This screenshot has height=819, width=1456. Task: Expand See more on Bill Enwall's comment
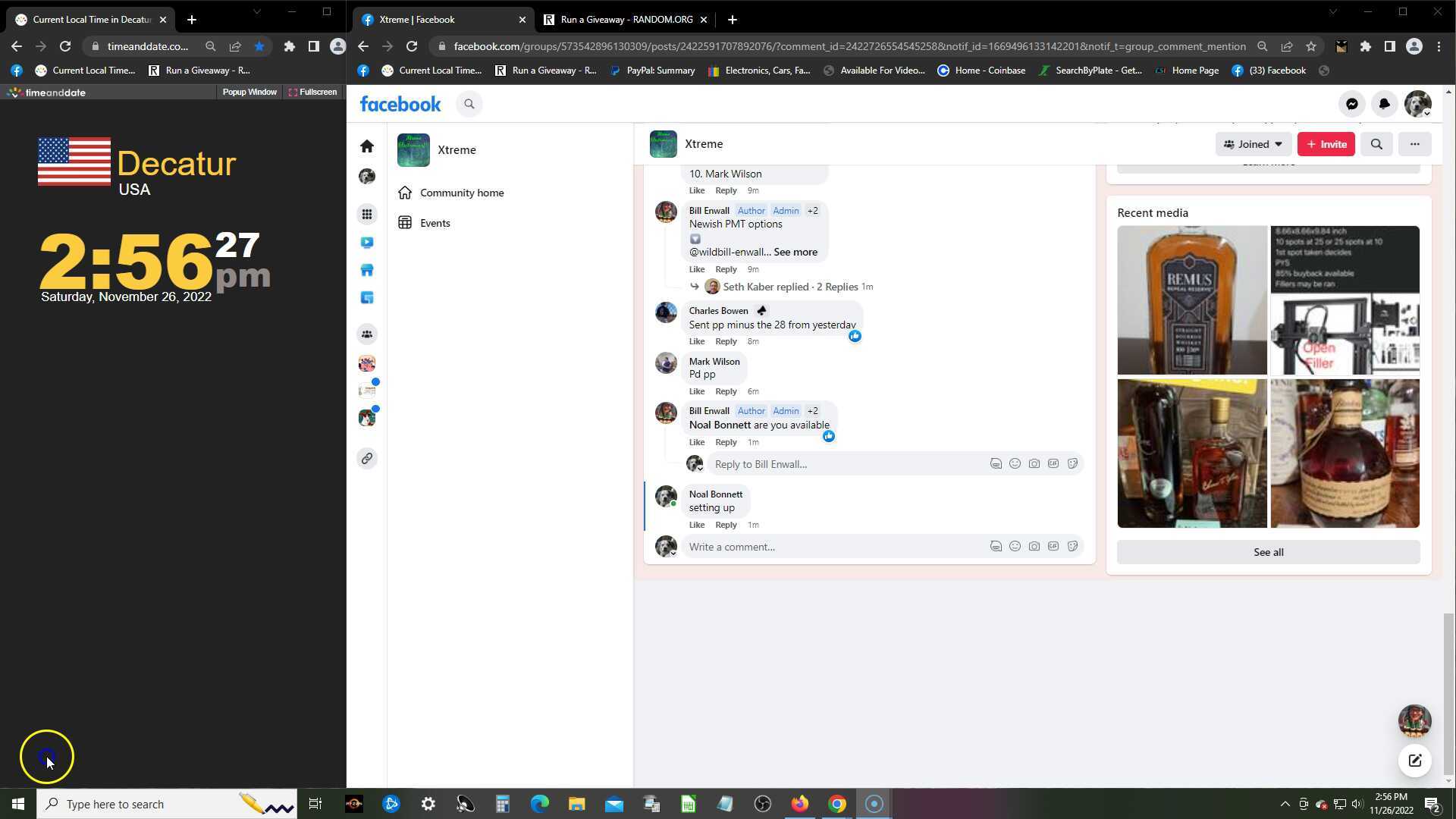point(795,252)
